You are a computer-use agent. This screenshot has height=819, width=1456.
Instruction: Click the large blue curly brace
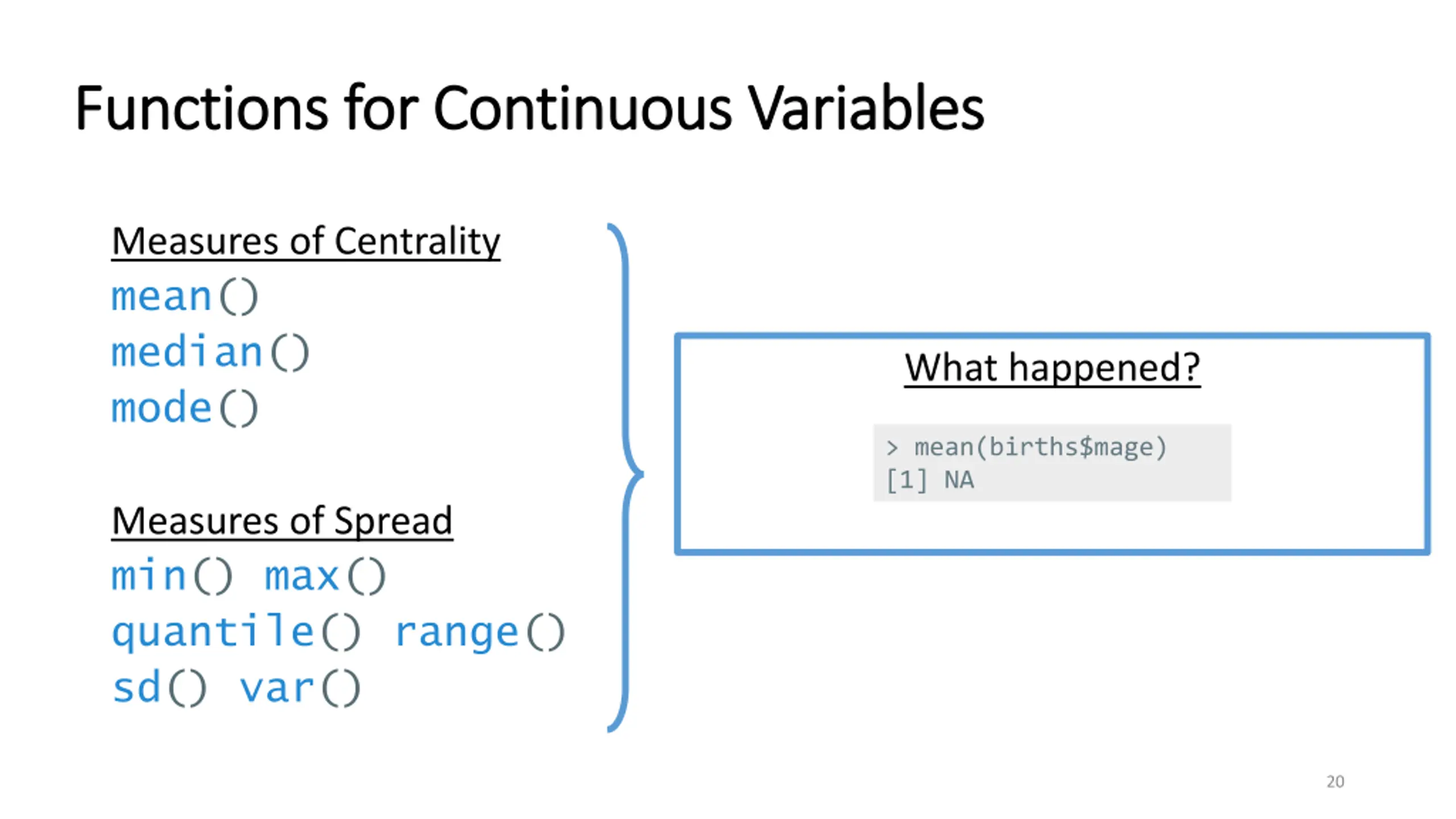pos(626,477)
